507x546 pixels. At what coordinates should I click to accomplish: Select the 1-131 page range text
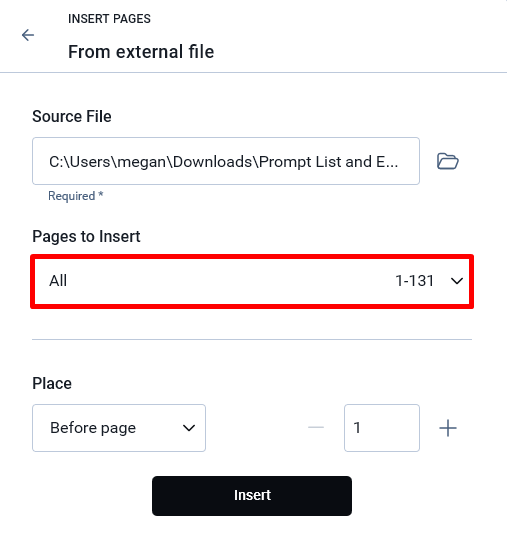[414, 281]
